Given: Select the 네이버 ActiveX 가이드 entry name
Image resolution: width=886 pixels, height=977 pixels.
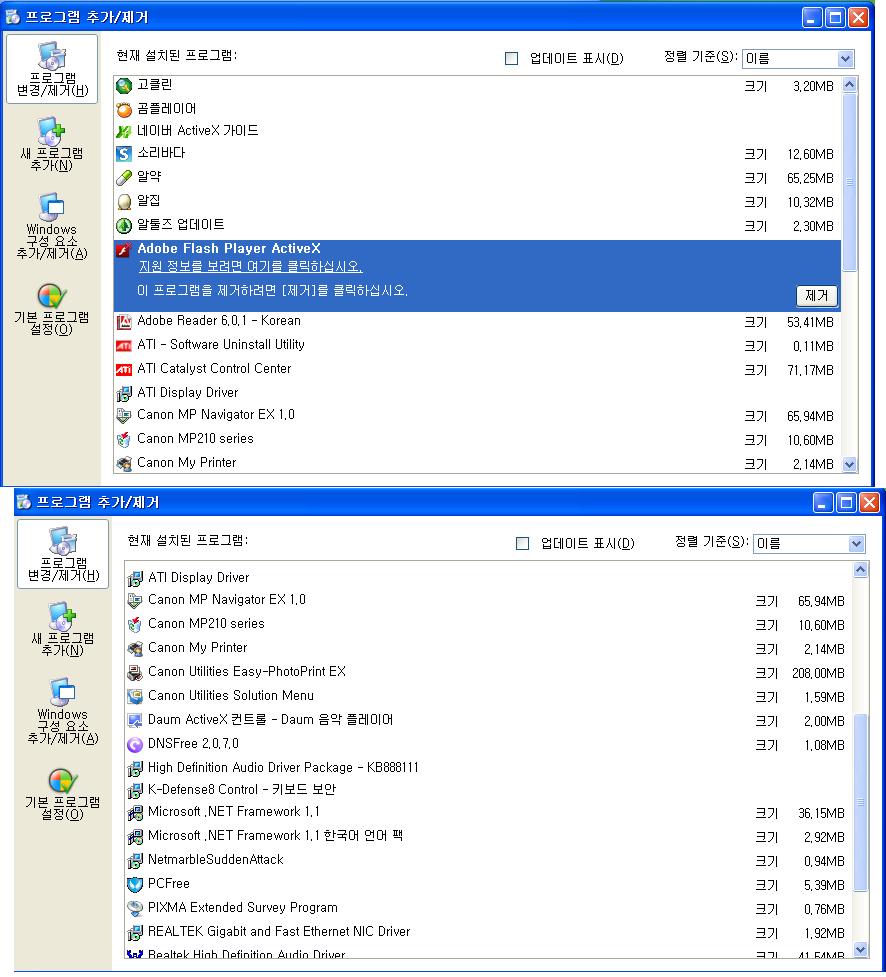Looking at the screenshot, I should (198, 131).
